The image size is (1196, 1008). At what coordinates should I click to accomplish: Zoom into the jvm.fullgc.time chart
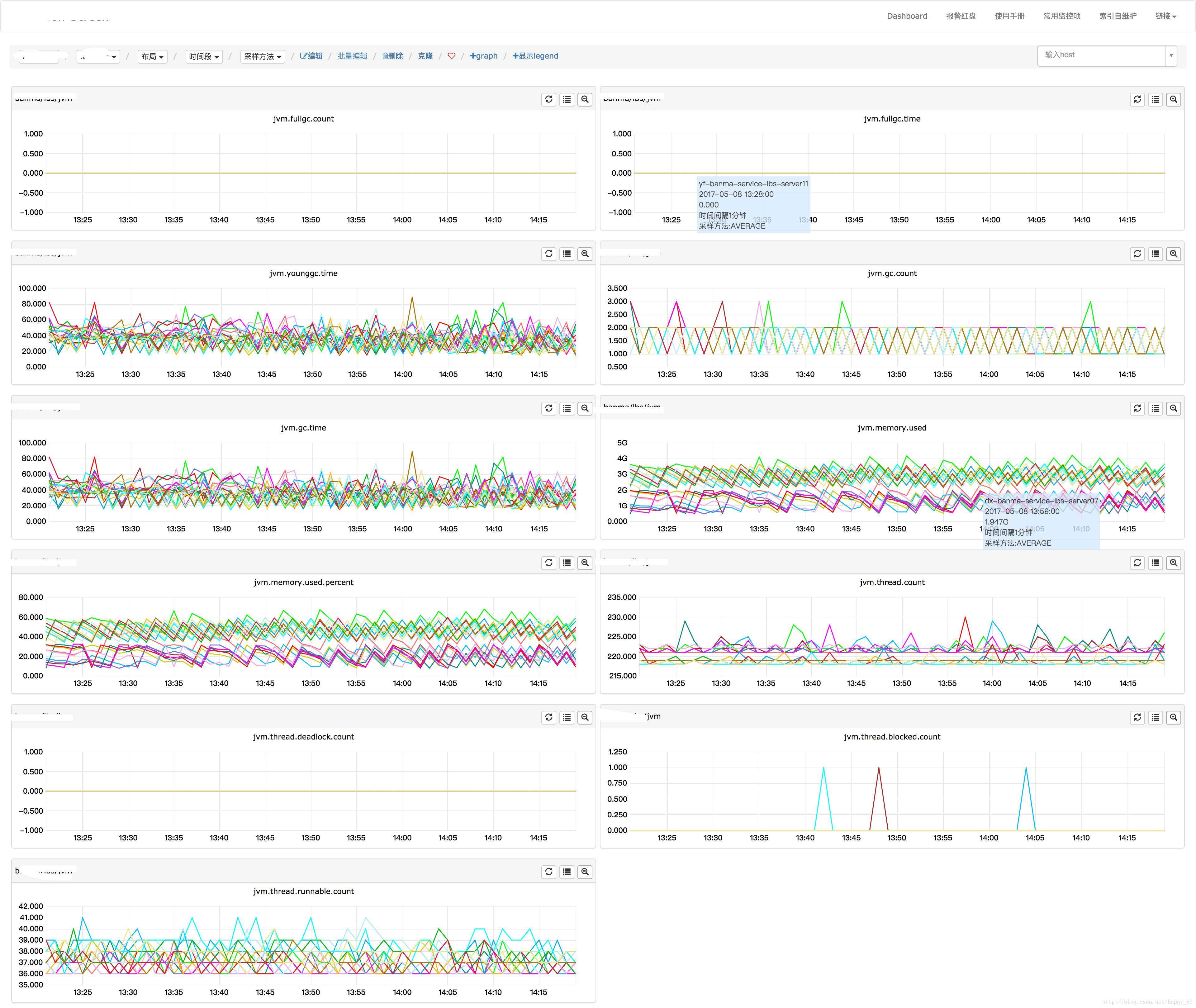pos(1173,99)
